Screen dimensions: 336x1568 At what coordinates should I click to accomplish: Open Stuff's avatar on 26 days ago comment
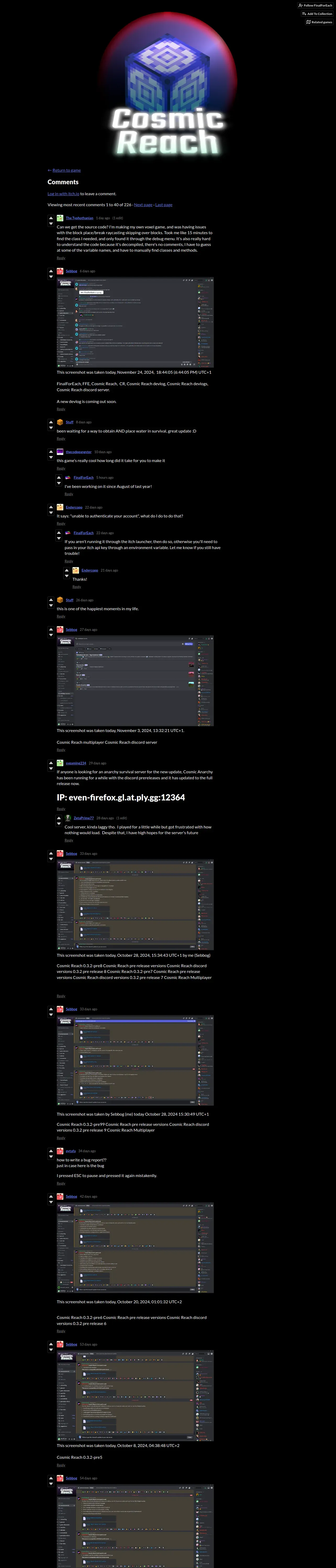click(60, 600)
